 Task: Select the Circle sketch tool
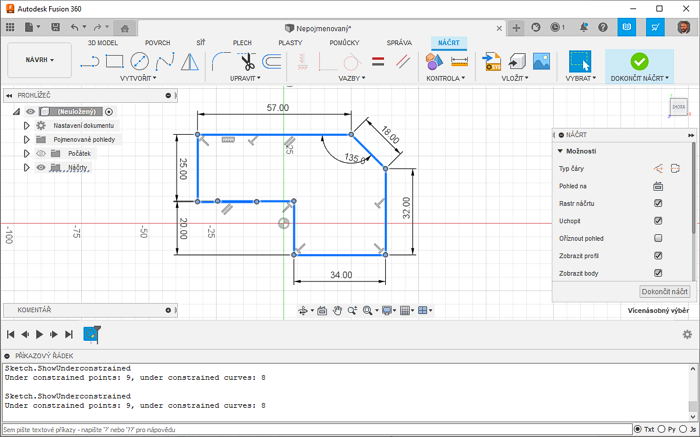pos(139,61)
